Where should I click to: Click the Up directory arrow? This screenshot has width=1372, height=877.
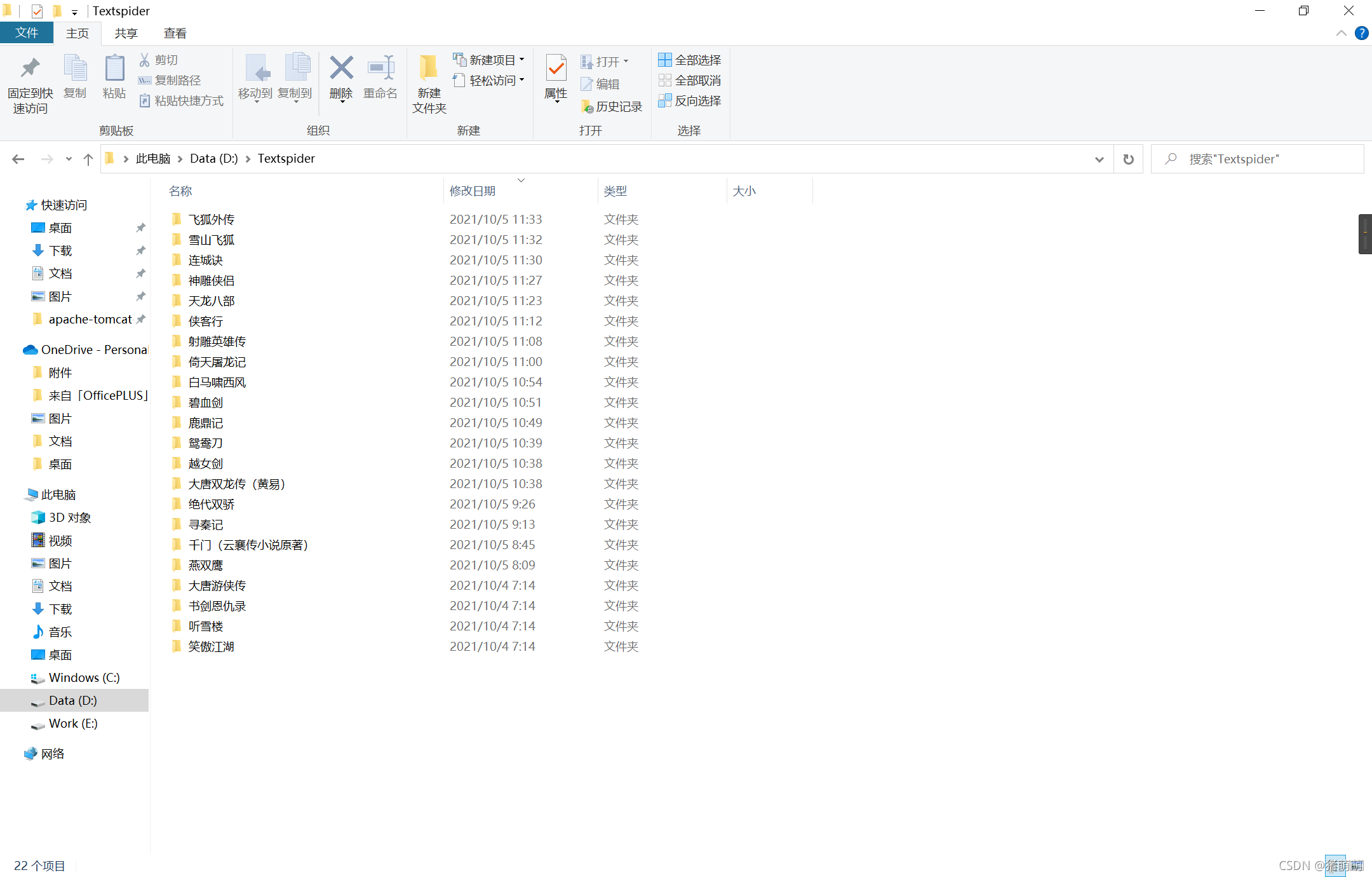pyautogui.click(x=88, y=159)
